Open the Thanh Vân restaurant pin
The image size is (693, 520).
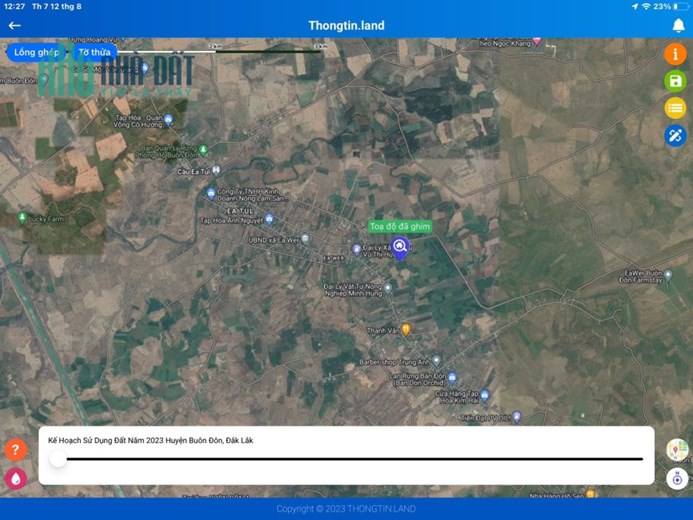[x=406, y=329]
